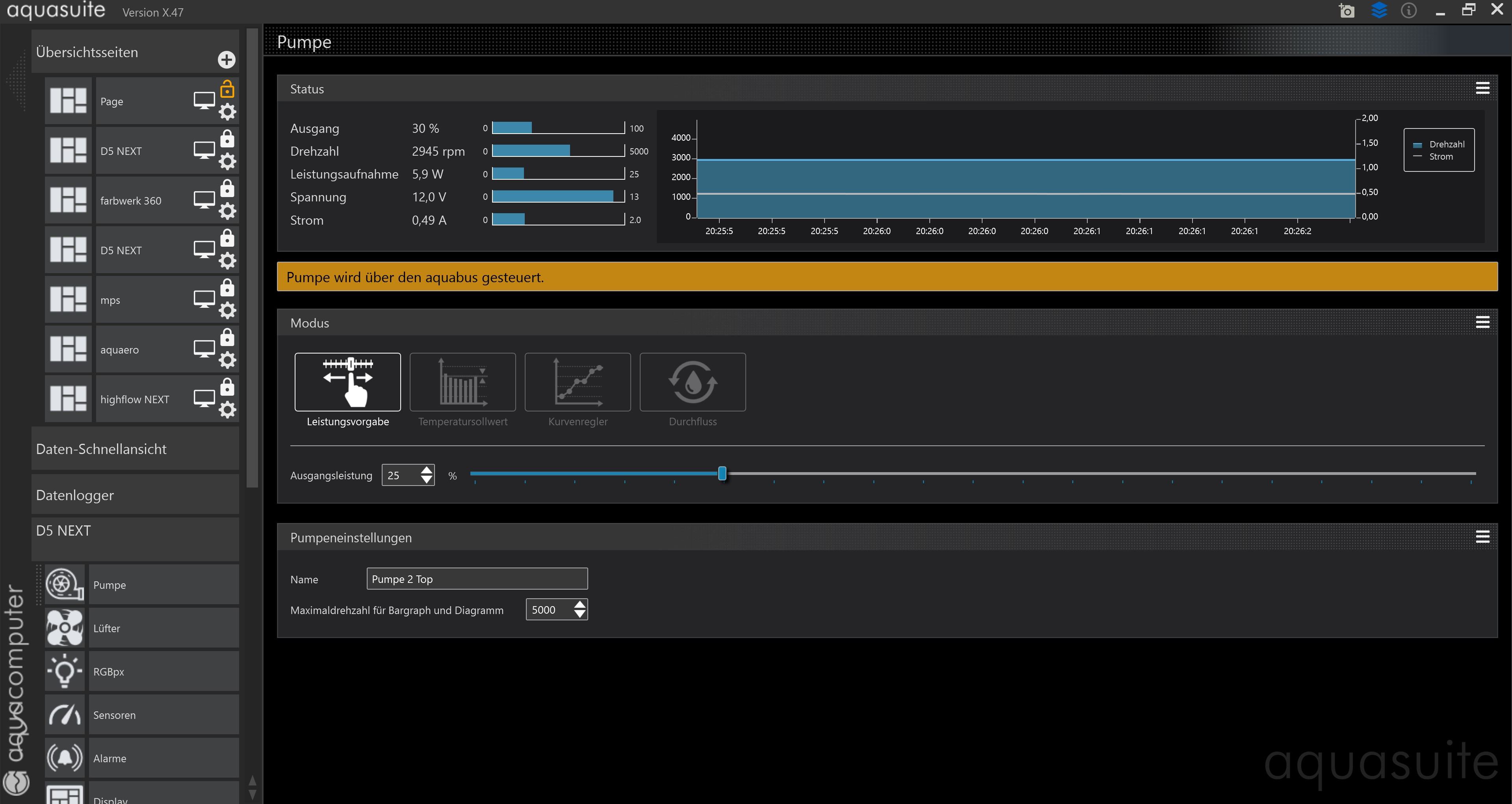Click the Drehzahl legend entry in chart

[x=1439, y=145]
